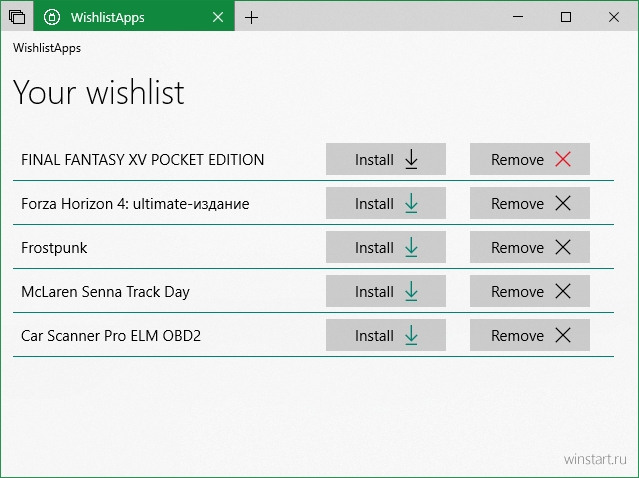Remove Car Scanner Pro ELM OBD2 from wishlist
This screenshot has width=639, height=478.
529,335
